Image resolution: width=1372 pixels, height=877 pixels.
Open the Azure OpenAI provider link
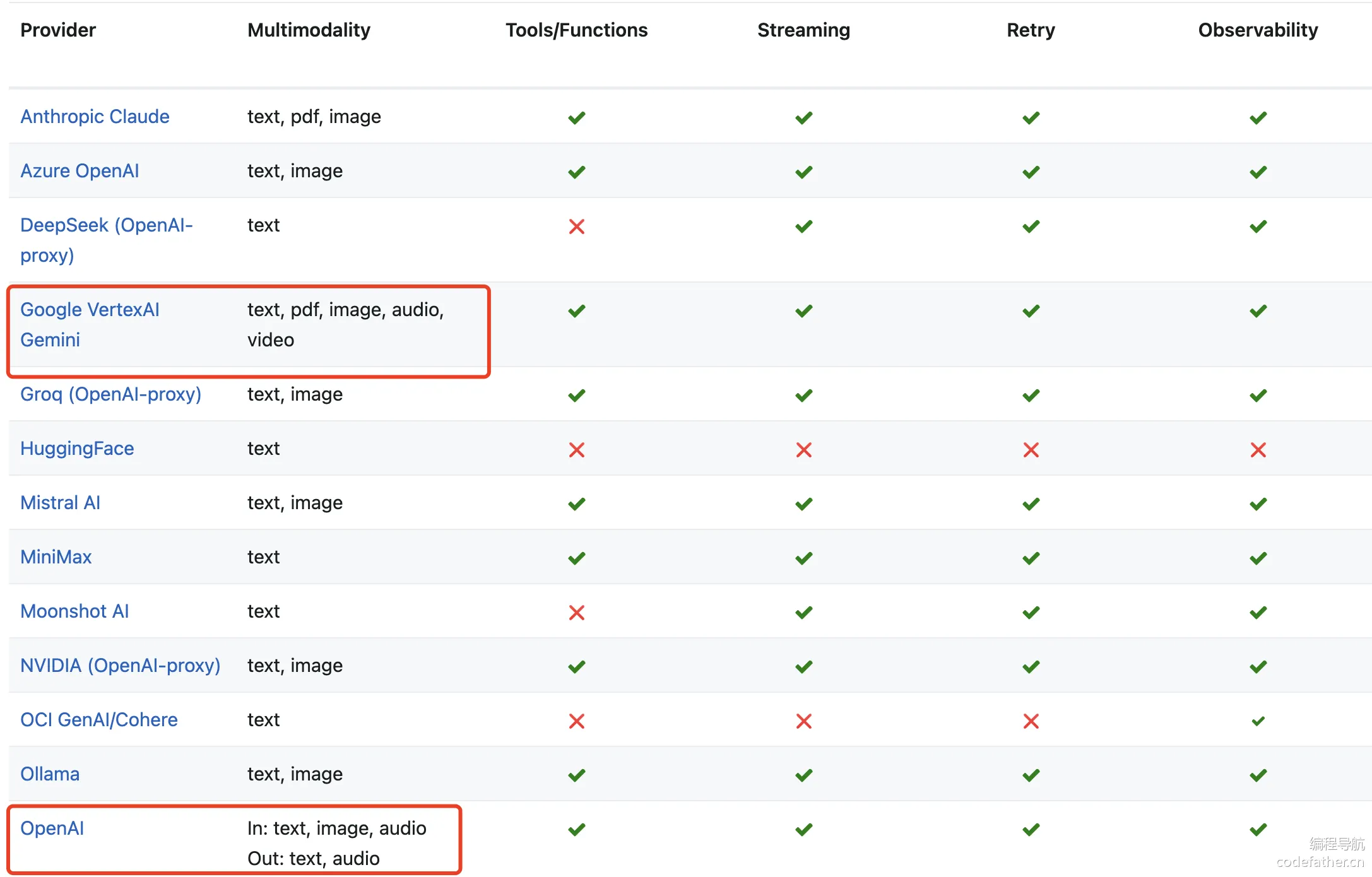point(80,171)
